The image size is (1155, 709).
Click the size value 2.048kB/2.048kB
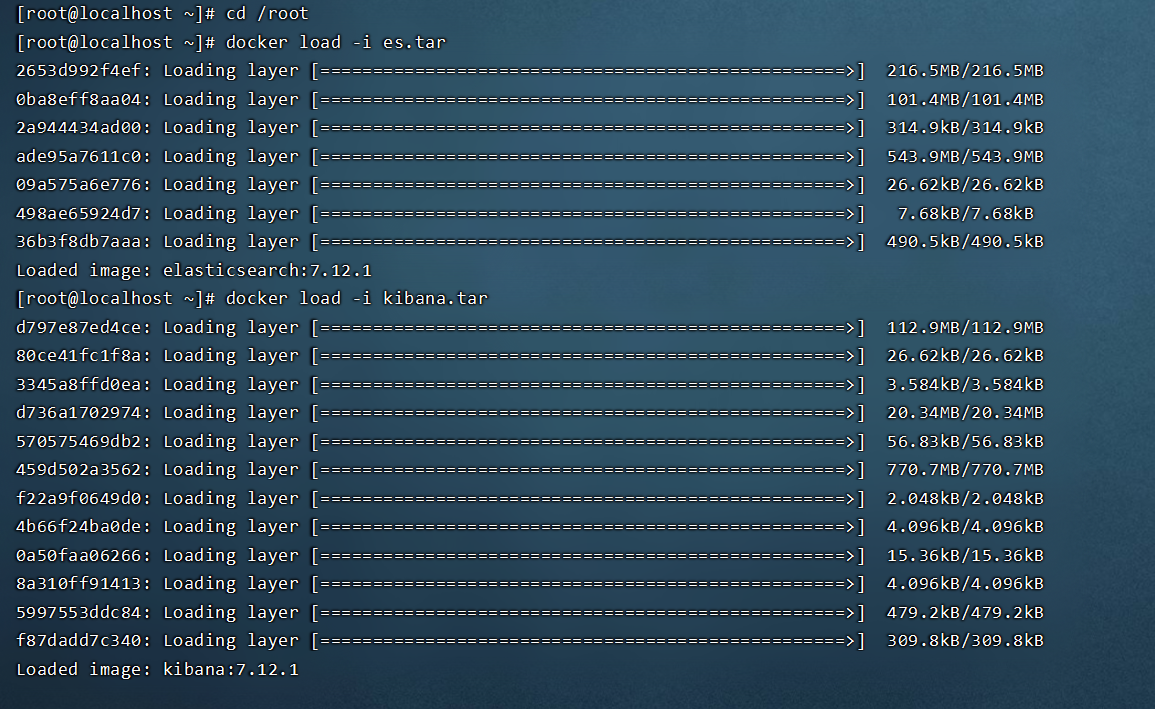[x=965, y=498]
